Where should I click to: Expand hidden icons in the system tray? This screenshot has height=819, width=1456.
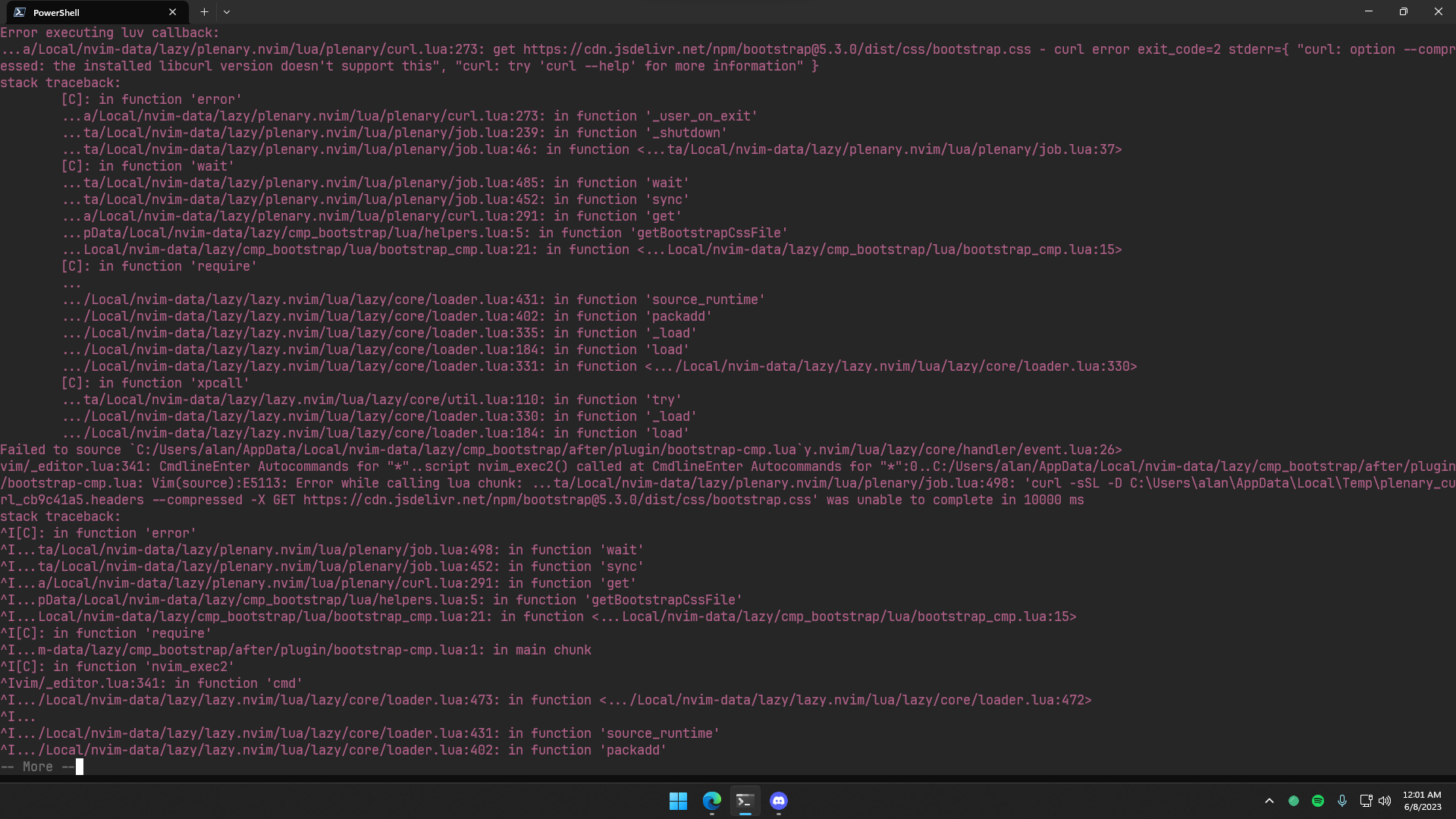click(x=1269, y=801)
